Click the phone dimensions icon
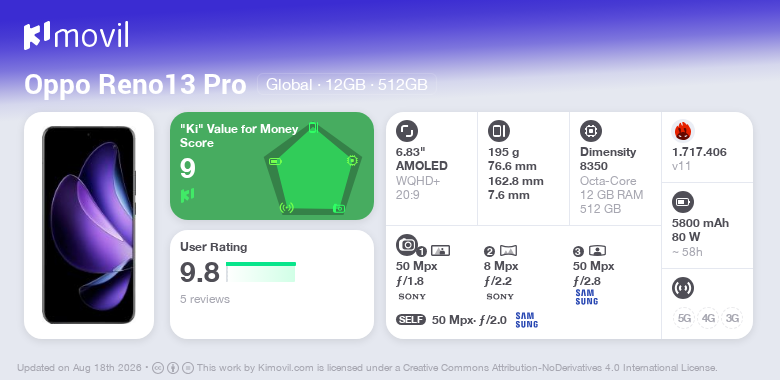Viewport: 780px width, 380px height. point(499,131)
